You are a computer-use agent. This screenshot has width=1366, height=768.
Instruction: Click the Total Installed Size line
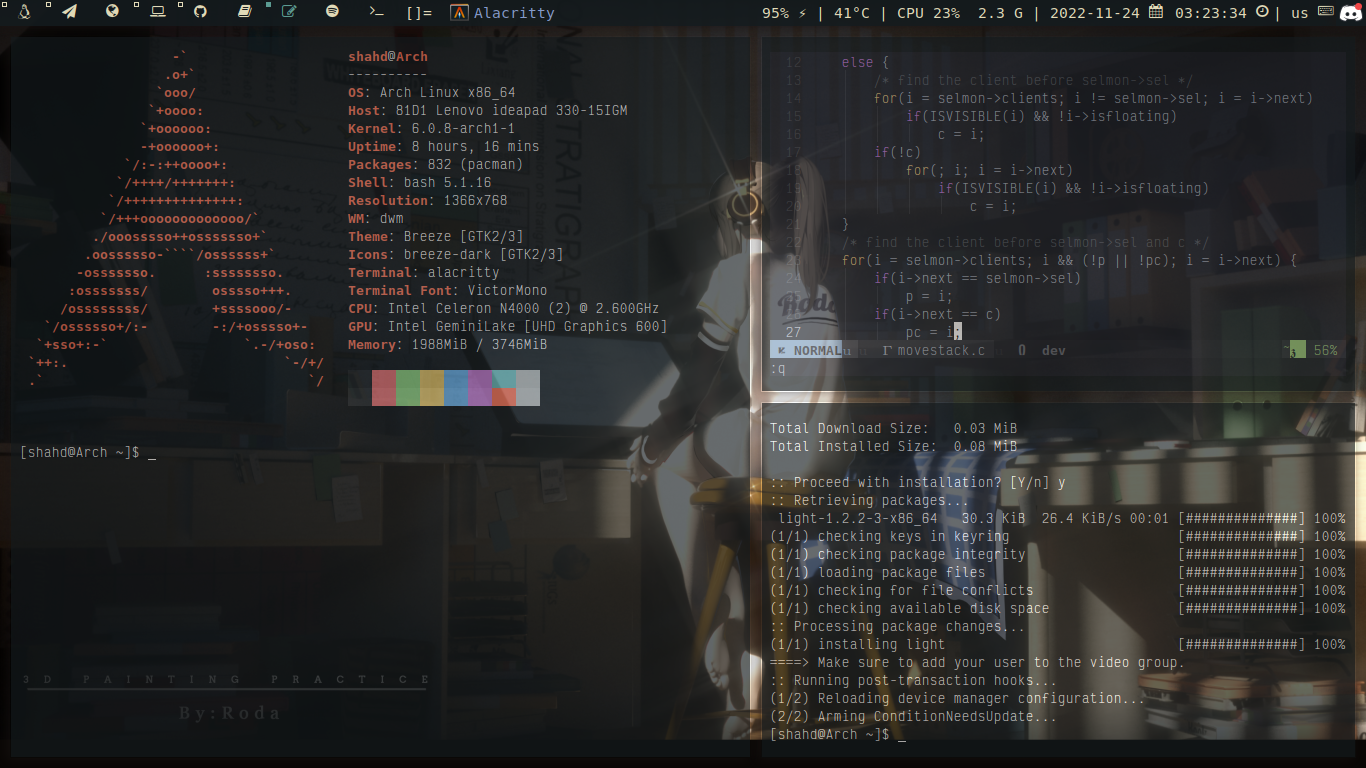pos(894,446)
